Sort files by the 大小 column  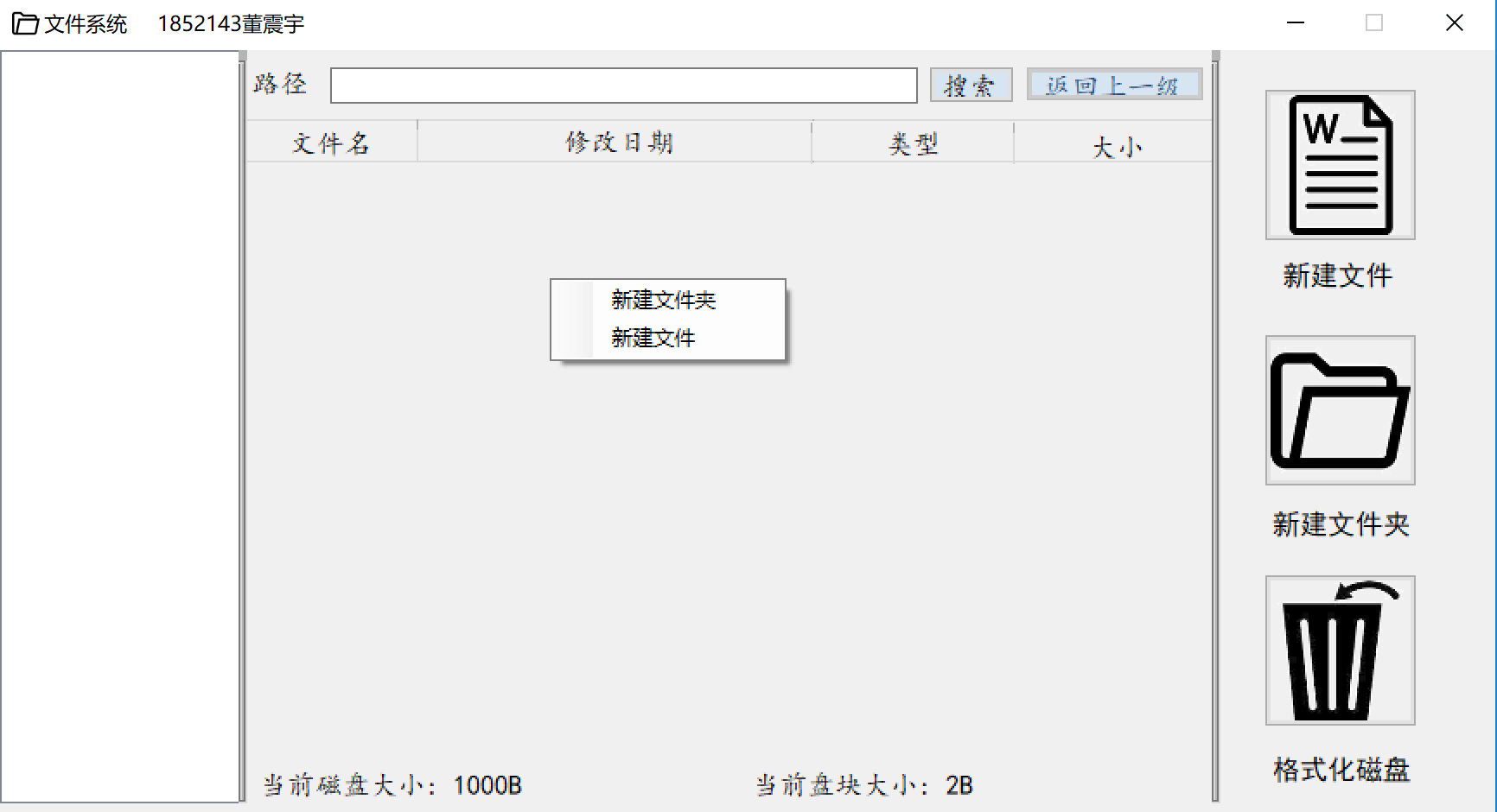(x=1117, y=144)
